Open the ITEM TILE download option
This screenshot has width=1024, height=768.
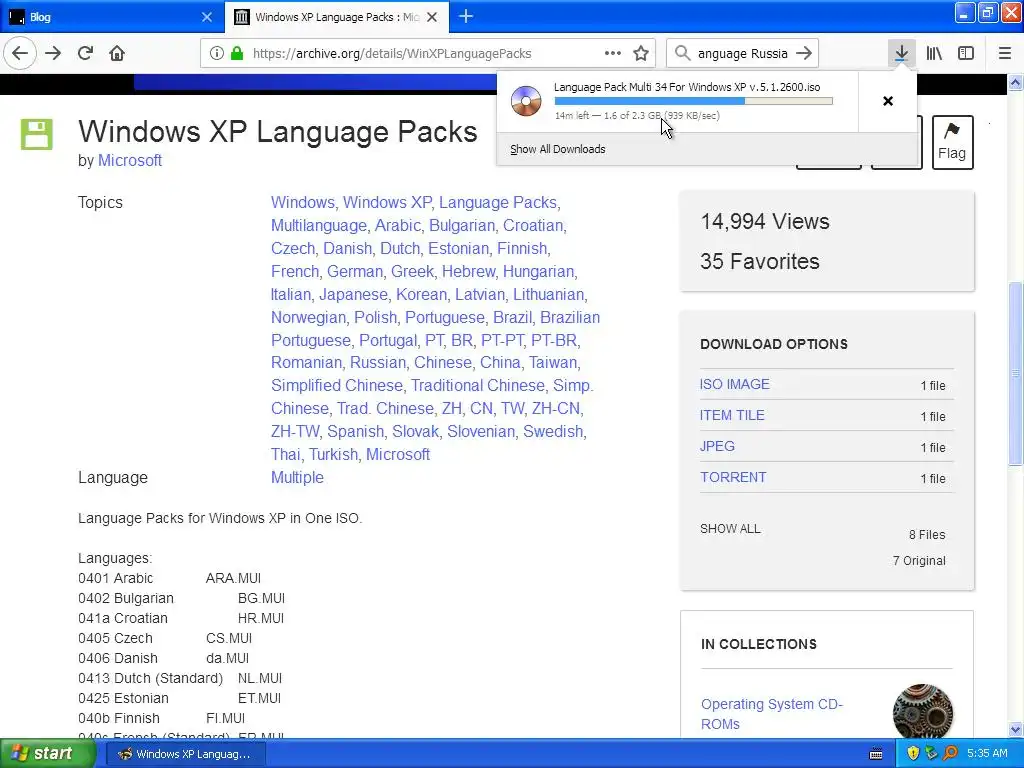tap(732, 415)
